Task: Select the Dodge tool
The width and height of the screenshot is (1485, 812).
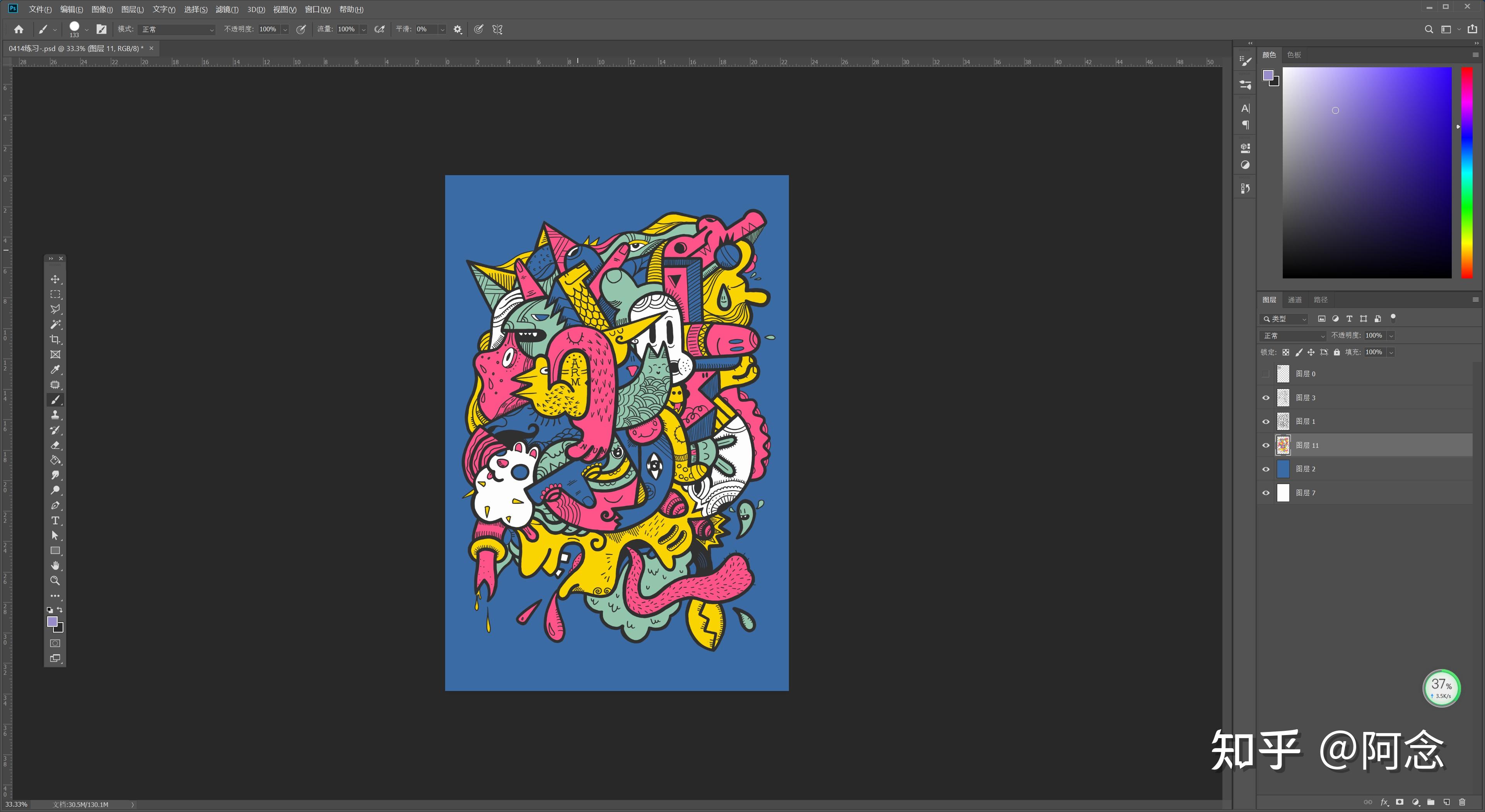Action: point(55,490)
